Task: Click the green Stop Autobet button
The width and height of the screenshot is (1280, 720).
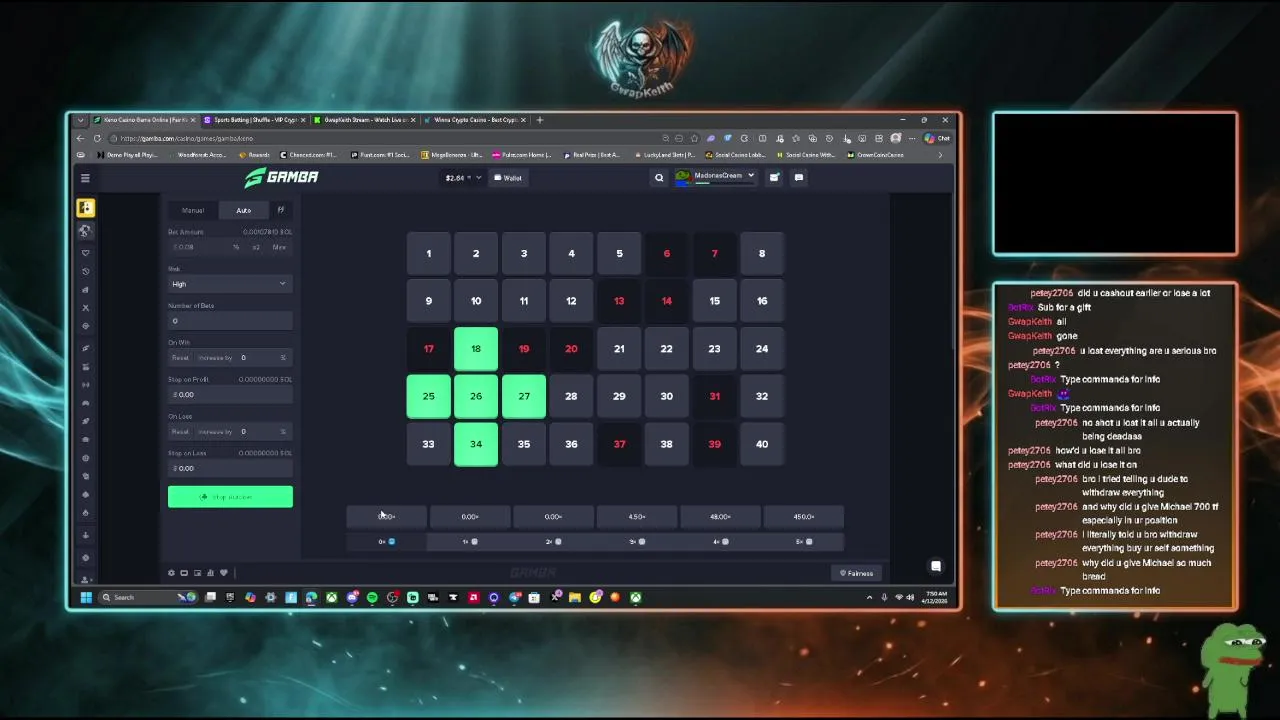Action: click(x=230, y=497)
